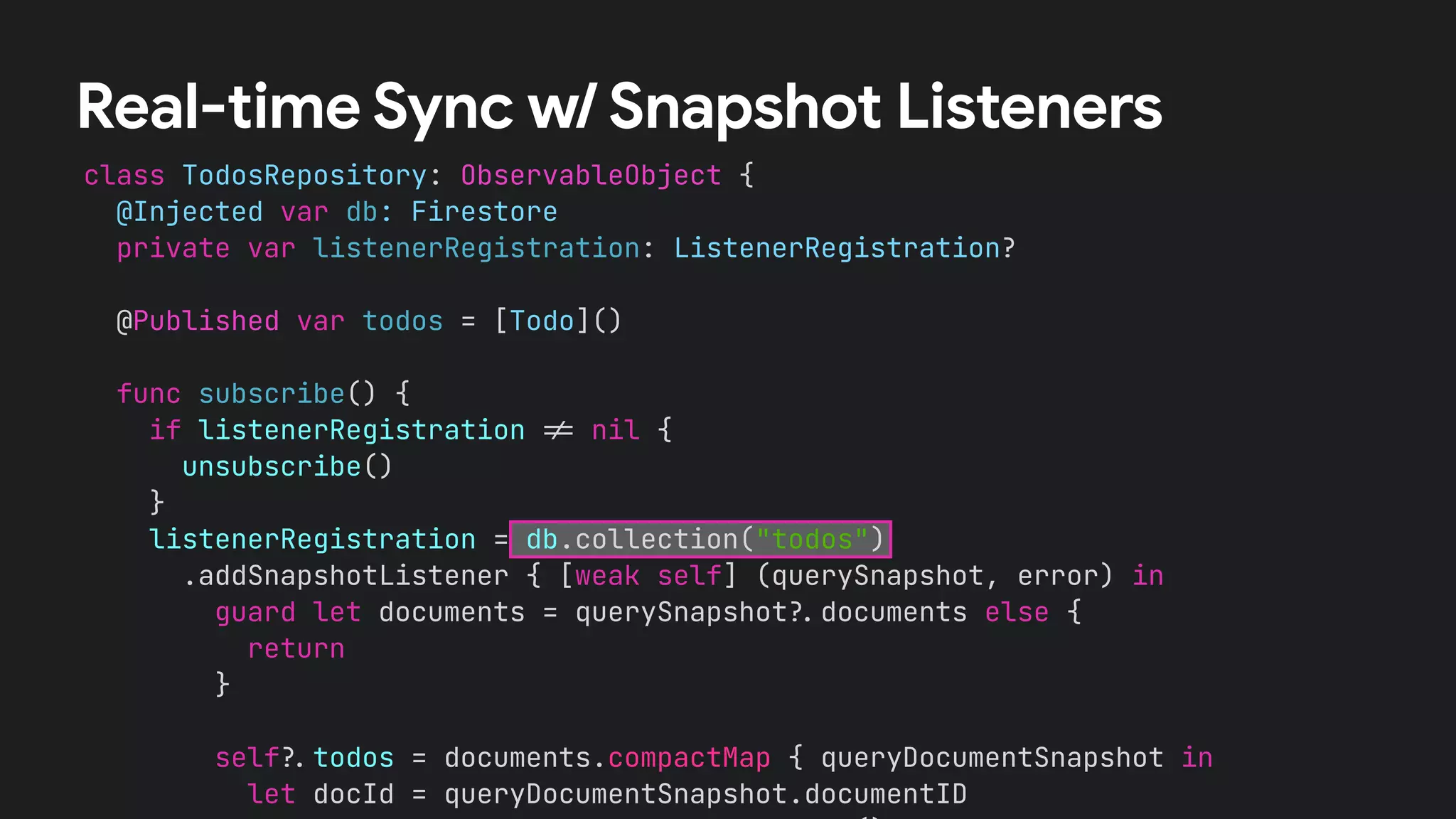Click the "guard" keyword
The image size is (1456, 819).
(255, 612)
